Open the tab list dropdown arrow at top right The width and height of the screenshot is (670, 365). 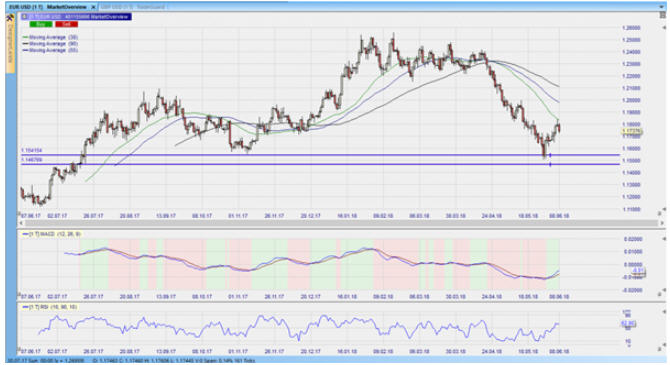662,7
